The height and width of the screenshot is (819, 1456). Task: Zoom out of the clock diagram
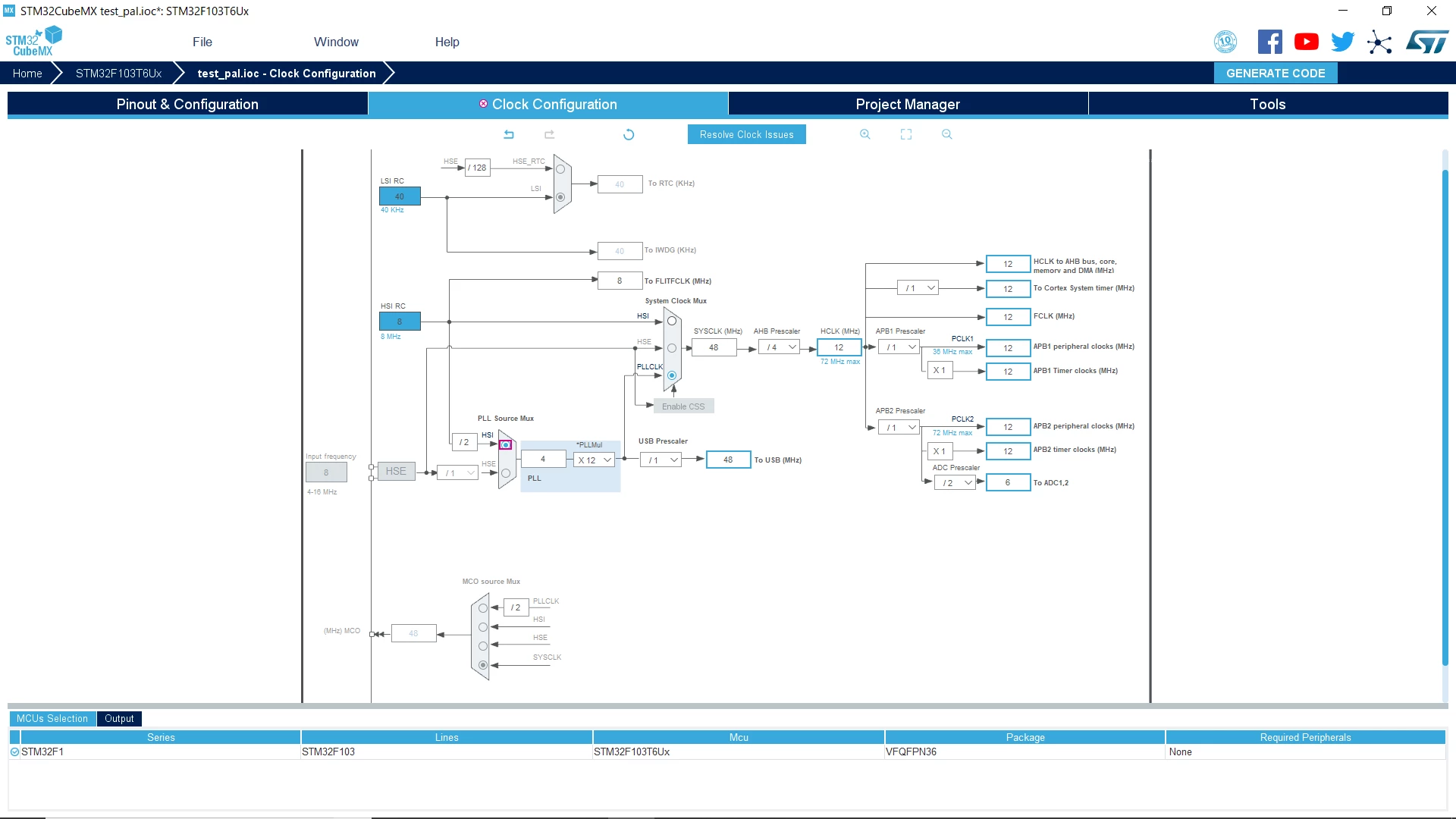(x=947, y=134)
